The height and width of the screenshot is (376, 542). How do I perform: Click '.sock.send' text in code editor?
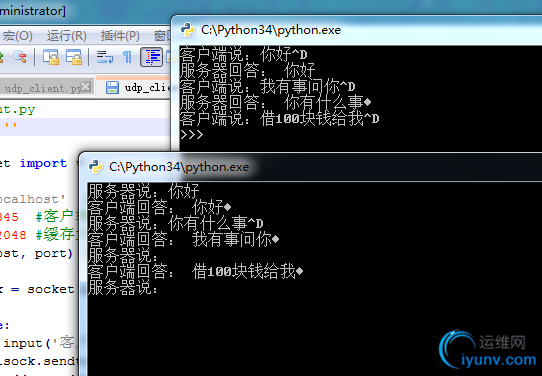point(40,361)
